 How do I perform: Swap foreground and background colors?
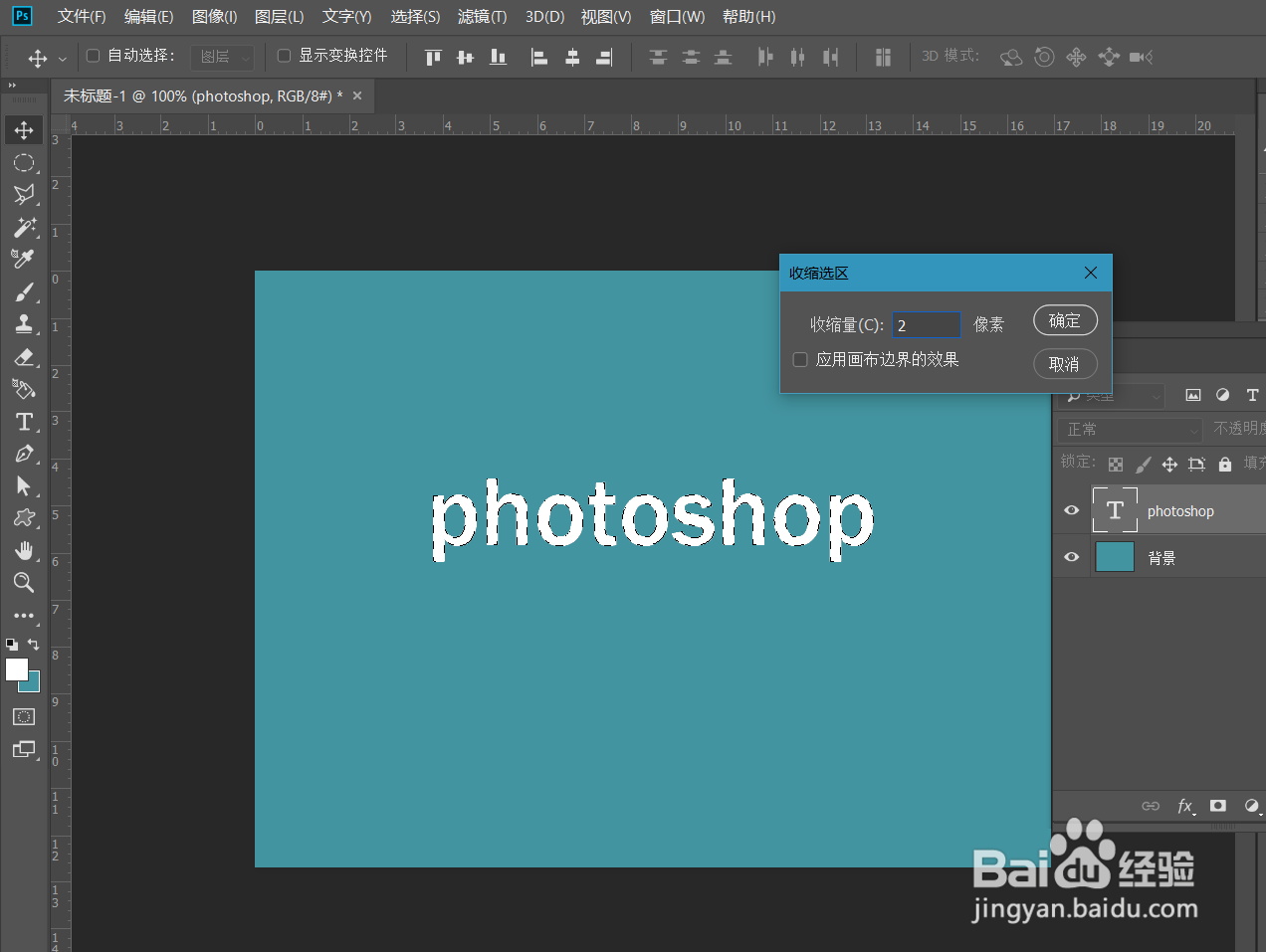[33, 645]
